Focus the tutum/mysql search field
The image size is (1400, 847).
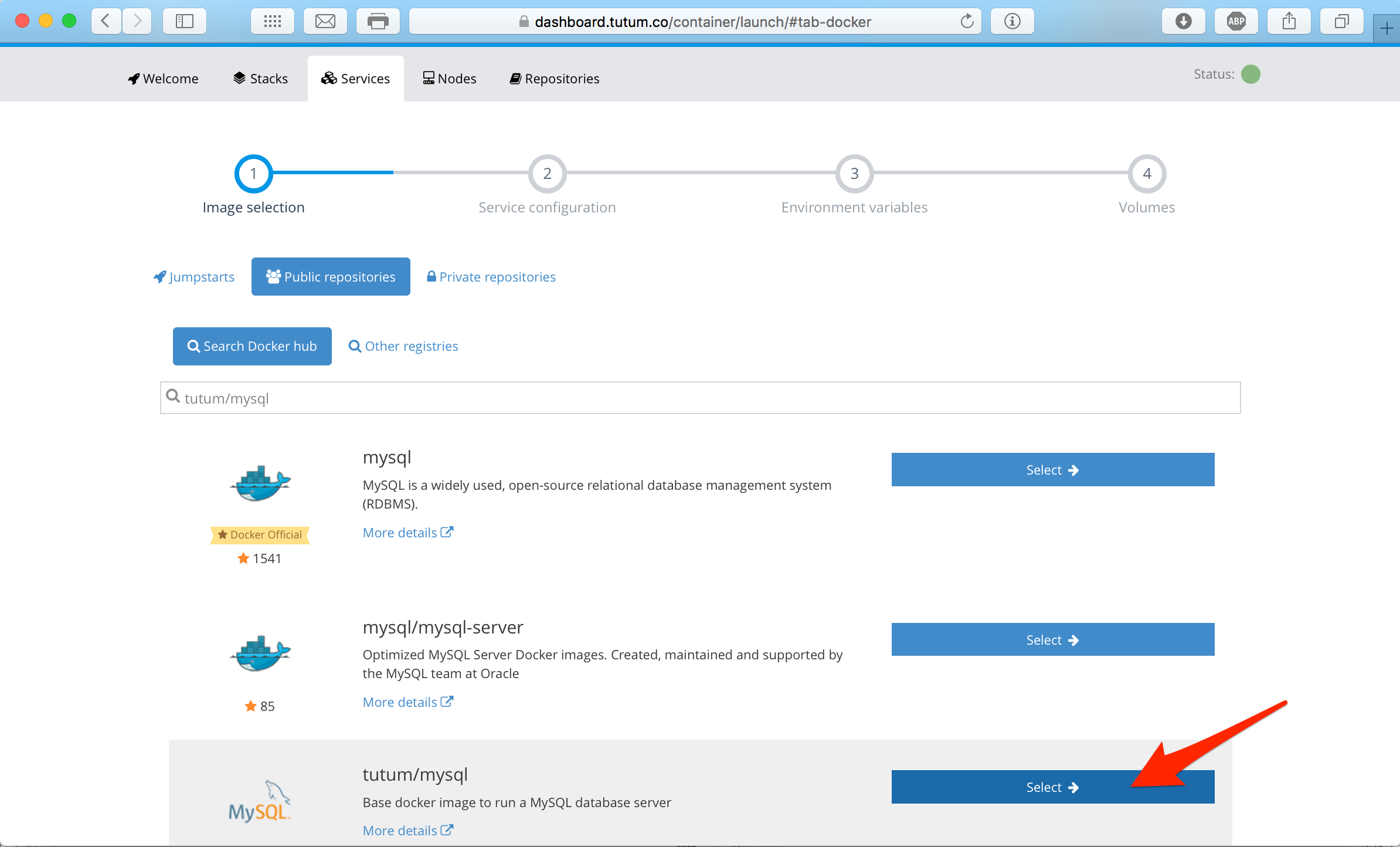tap(701, 398)
